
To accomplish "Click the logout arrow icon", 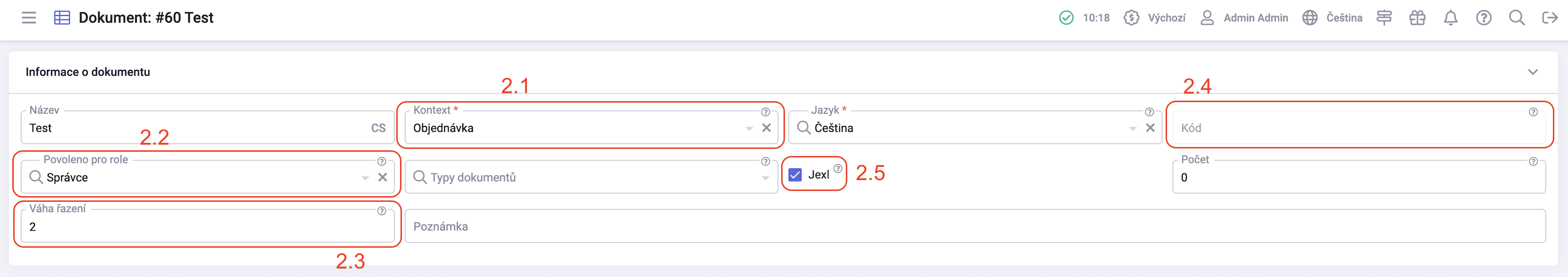I will click(1550, 17).
